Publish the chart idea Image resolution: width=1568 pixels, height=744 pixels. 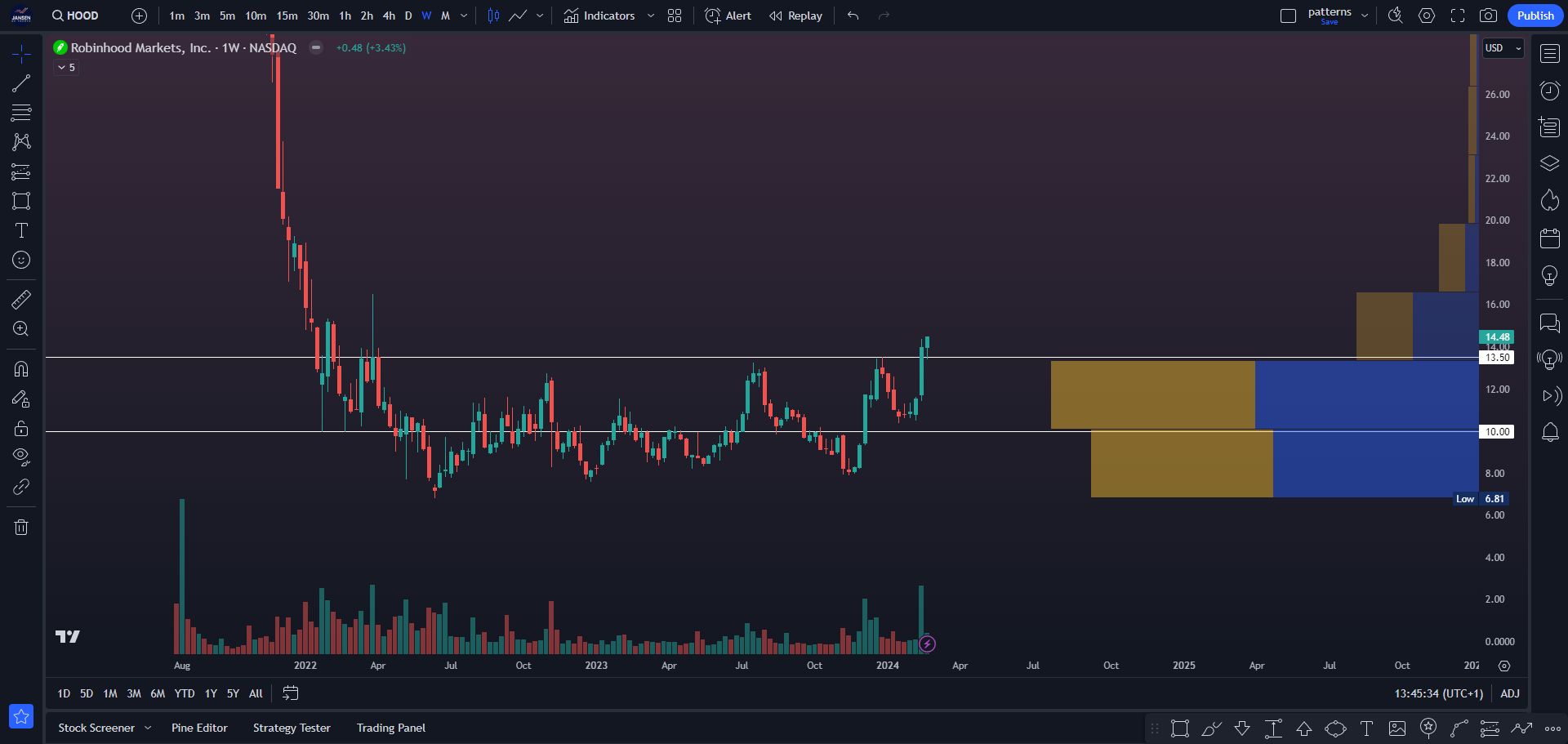pyautogui.click(x=1535, y=16)
